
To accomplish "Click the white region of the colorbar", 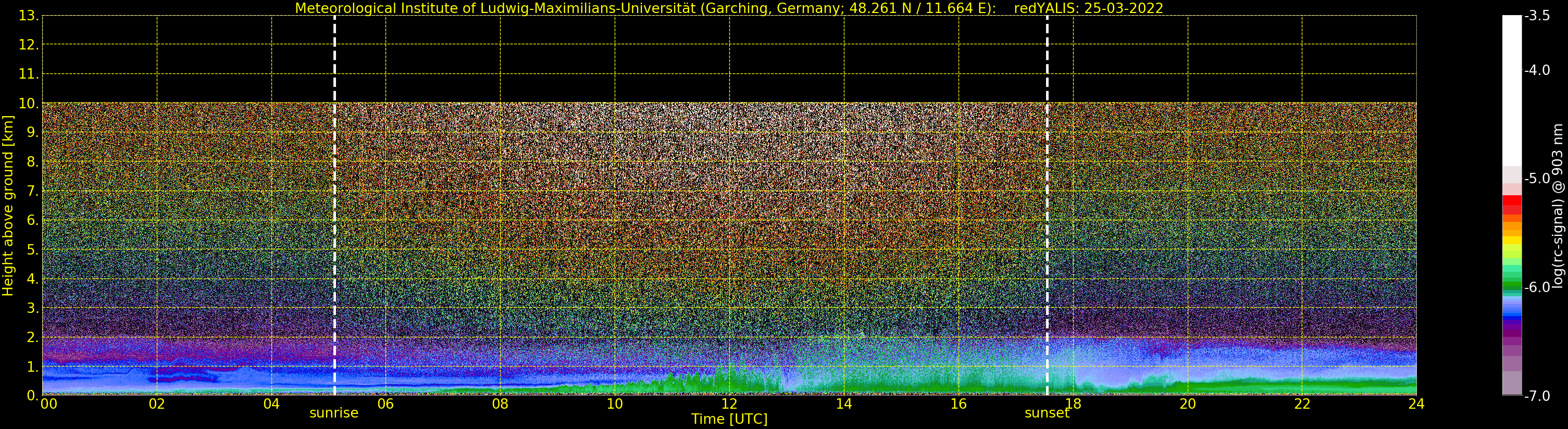I will click(x=1511, y=91).
